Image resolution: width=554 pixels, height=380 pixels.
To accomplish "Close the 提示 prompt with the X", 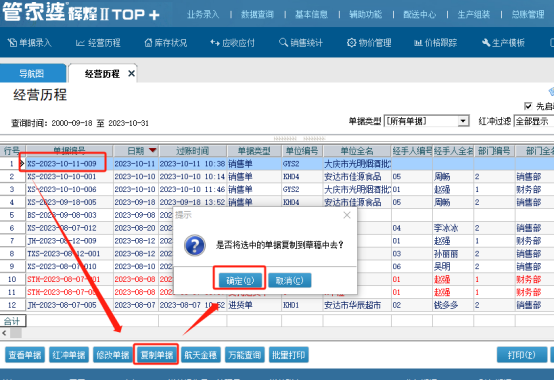I will click(x=347, y=215).
